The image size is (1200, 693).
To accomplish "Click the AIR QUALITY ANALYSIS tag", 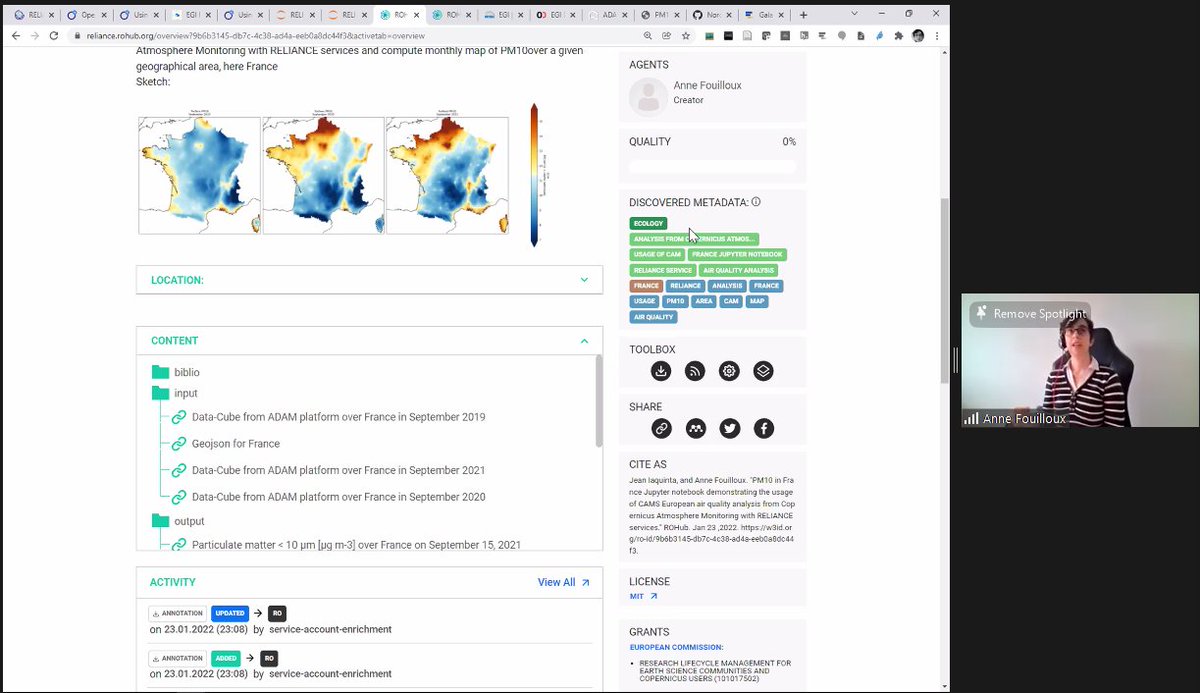I will coord(738,270).
